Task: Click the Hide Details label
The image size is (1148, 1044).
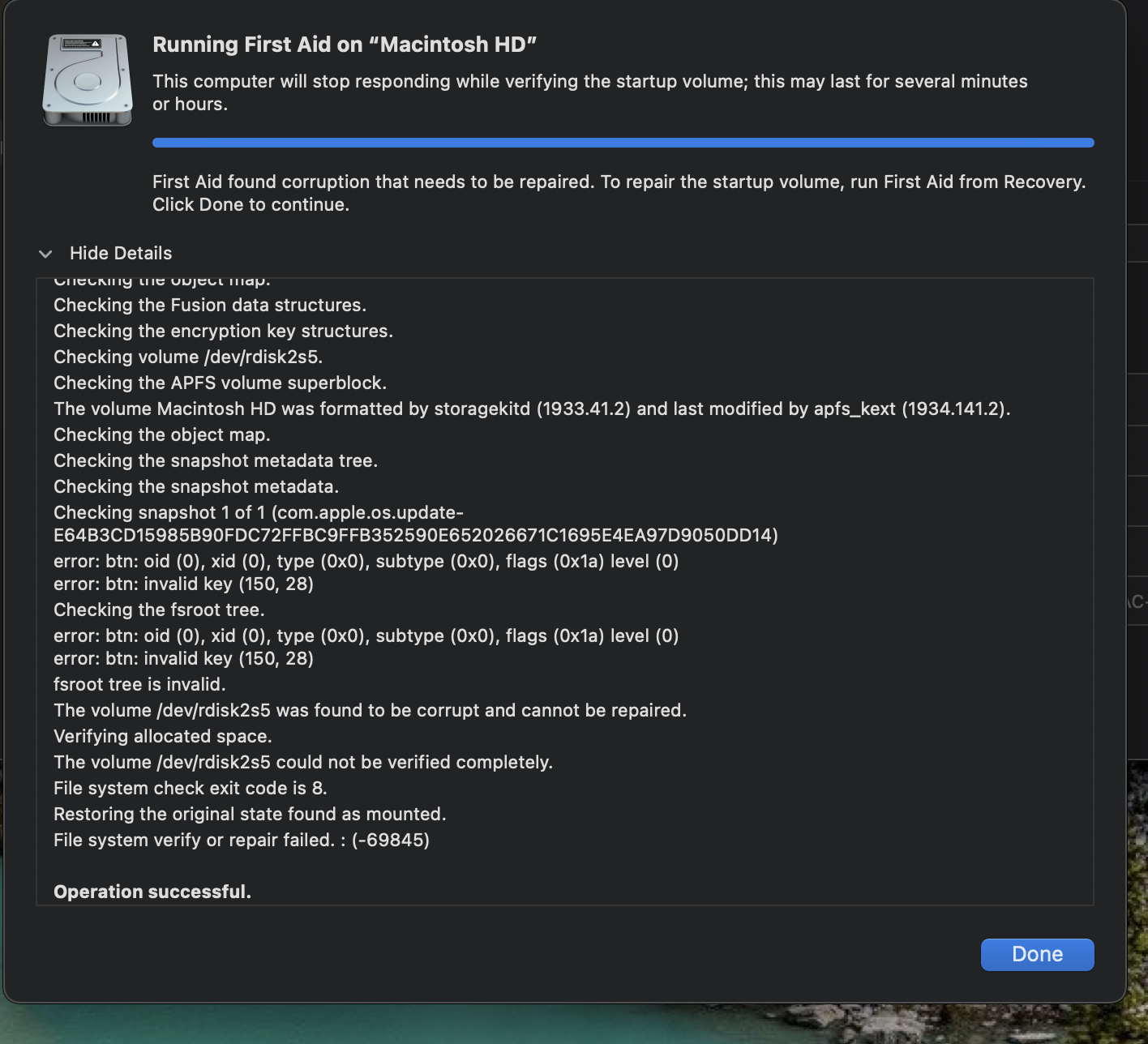Action: [121, 253]
